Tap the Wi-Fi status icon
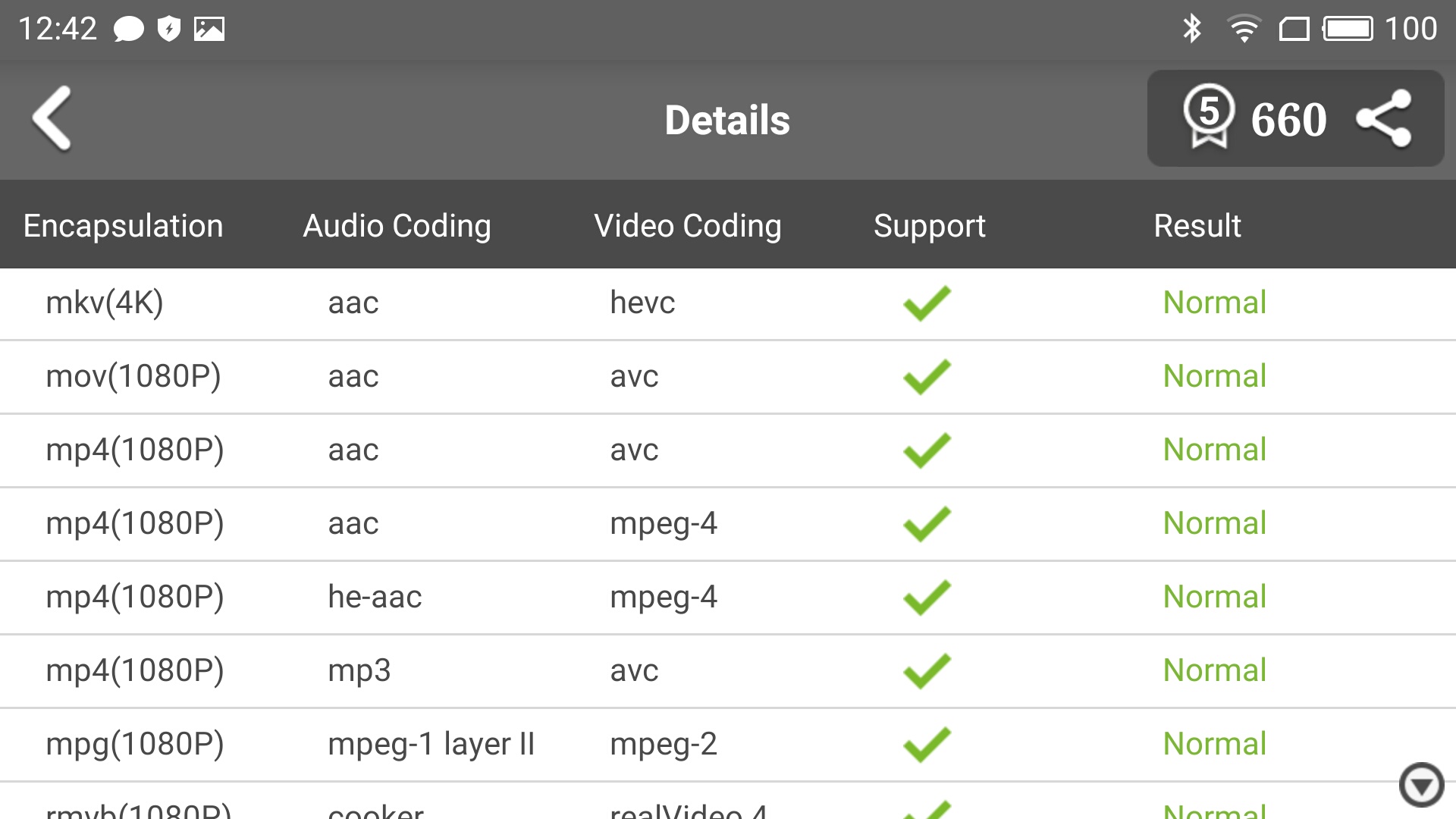The width and height of the screenshot is (1456, 819). (1244, 29)
